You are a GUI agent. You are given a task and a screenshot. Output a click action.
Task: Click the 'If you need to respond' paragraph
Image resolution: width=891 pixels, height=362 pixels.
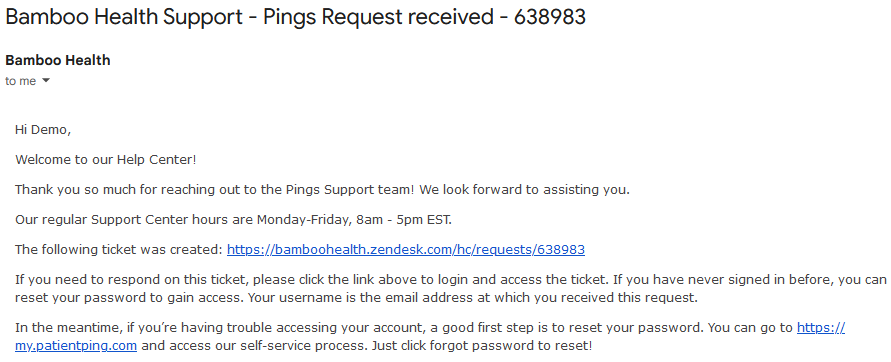pos(451,289)
